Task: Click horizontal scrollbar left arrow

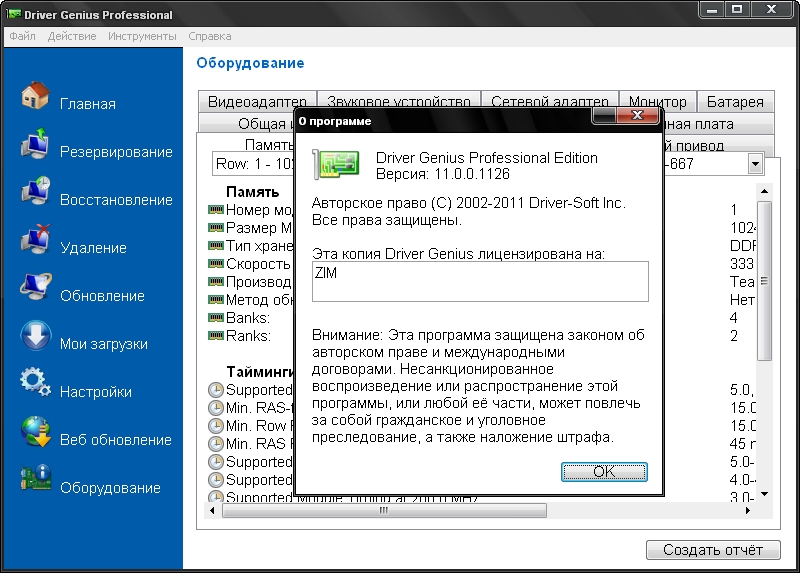Action: [212, 510]
